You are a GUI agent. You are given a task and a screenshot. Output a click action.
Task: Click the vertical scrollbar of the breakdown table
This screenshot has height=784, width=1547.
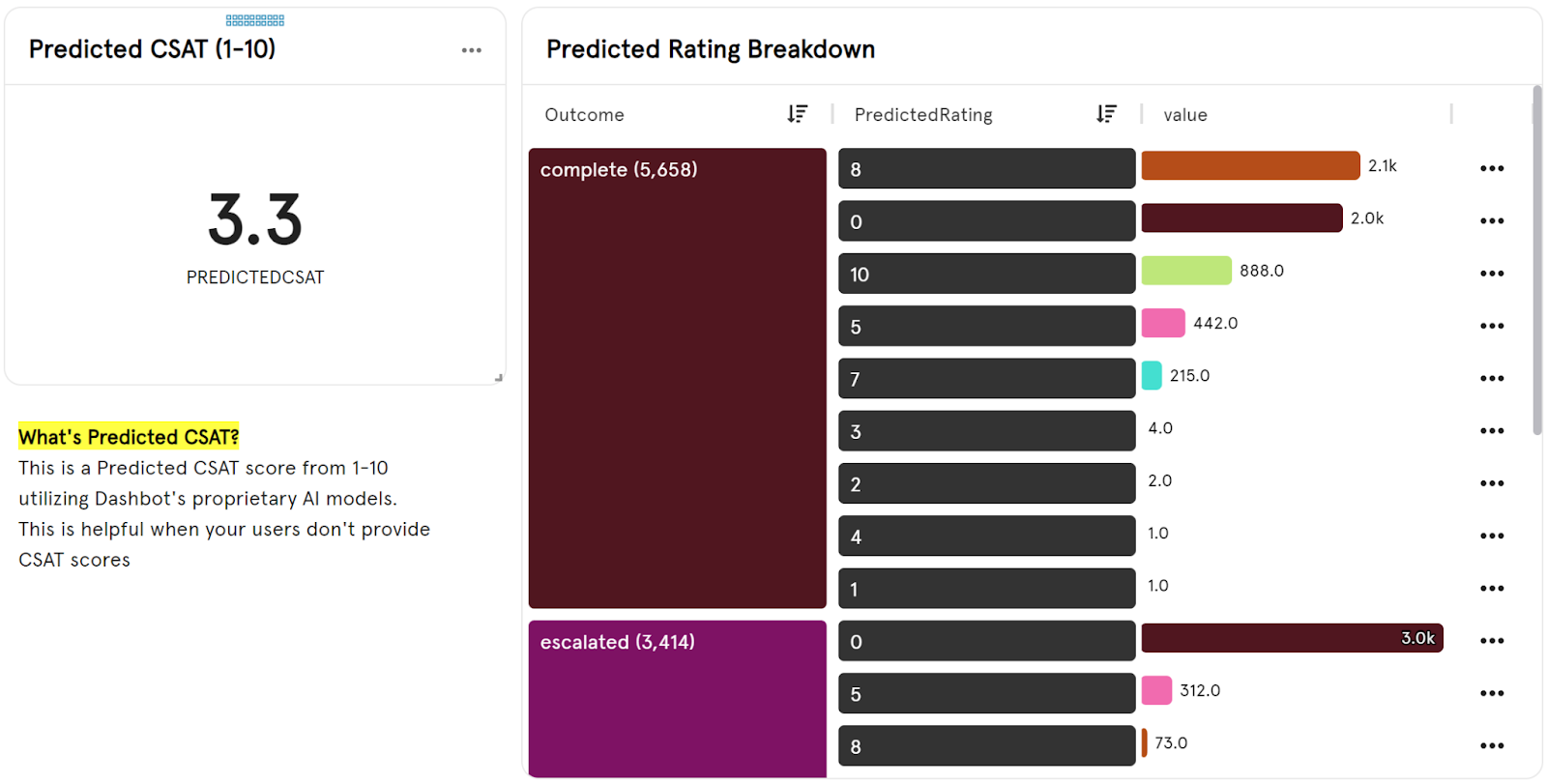(x=1537, y=260)
